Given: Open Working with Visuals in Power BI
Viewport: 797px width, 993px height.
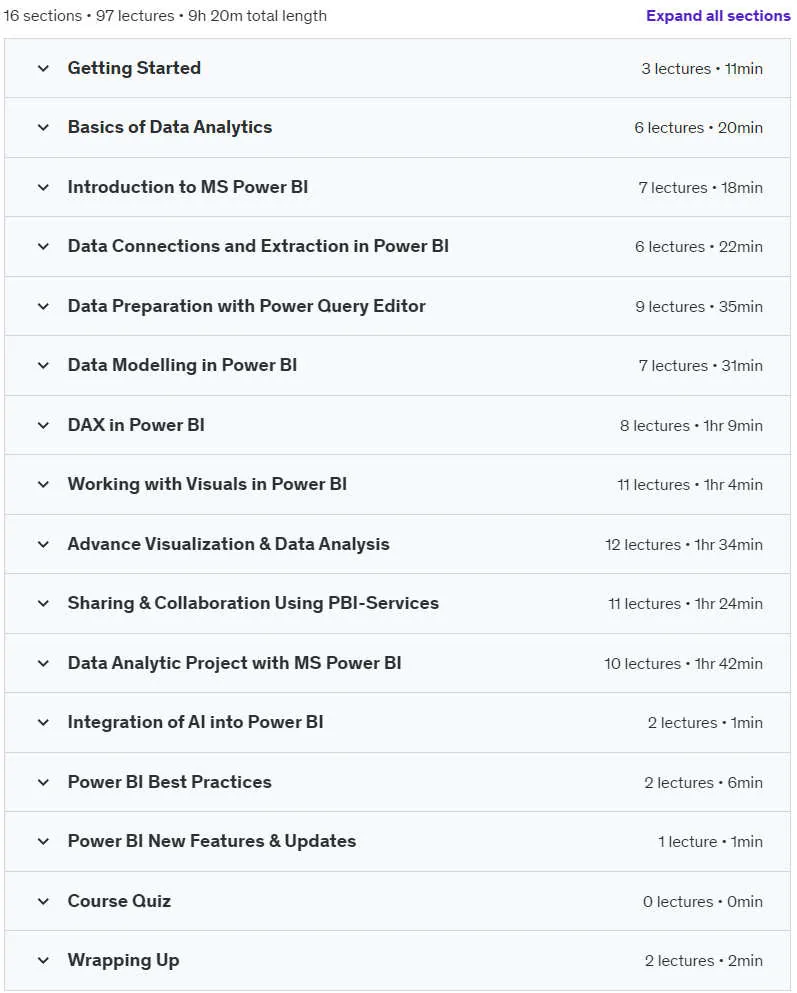Looking at the screenshot, I should coord(207,484).
